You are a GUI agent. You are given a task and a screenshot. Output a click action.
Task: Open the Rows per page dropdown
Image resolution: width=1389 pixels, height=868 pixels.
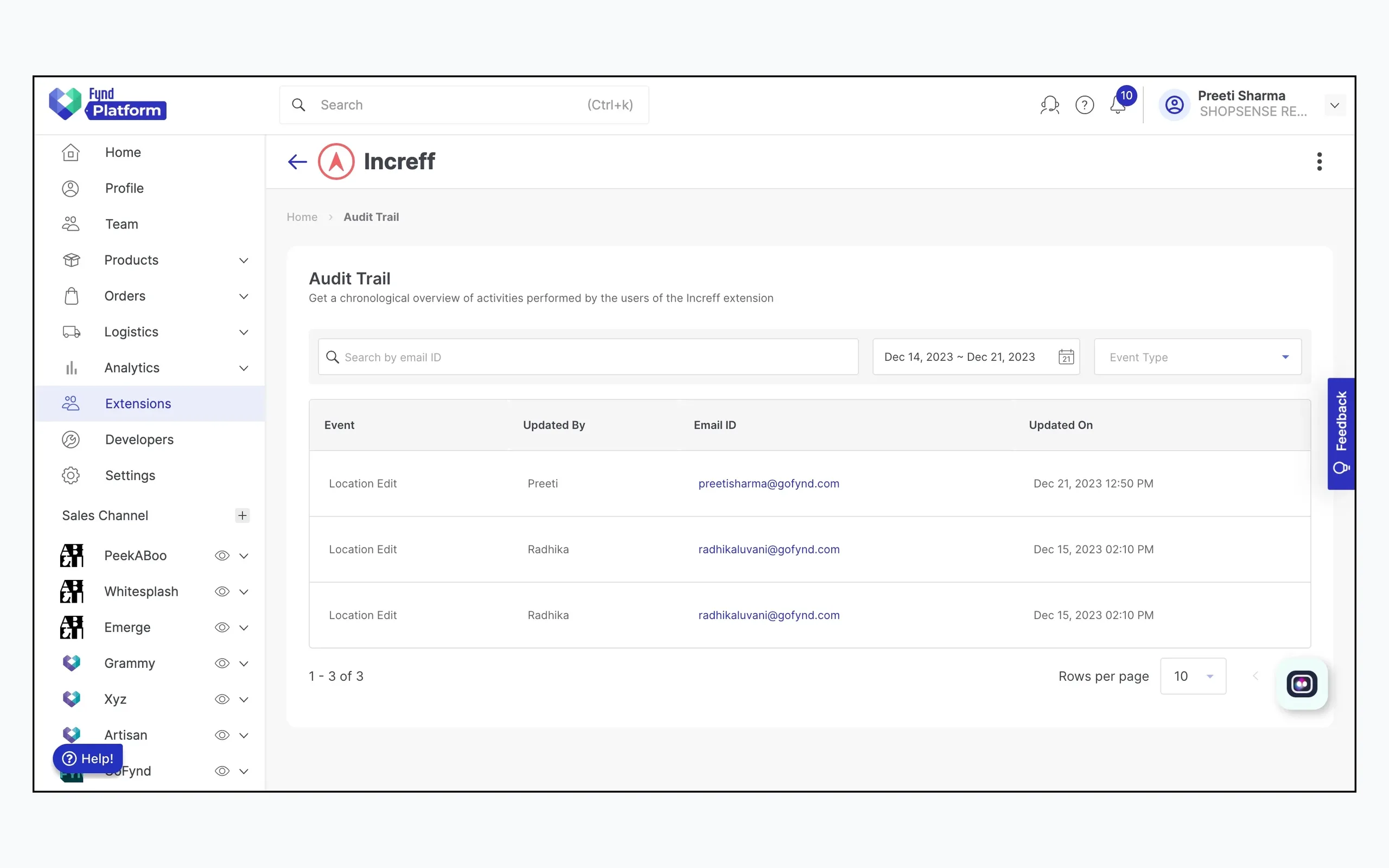click(1193, 676)
